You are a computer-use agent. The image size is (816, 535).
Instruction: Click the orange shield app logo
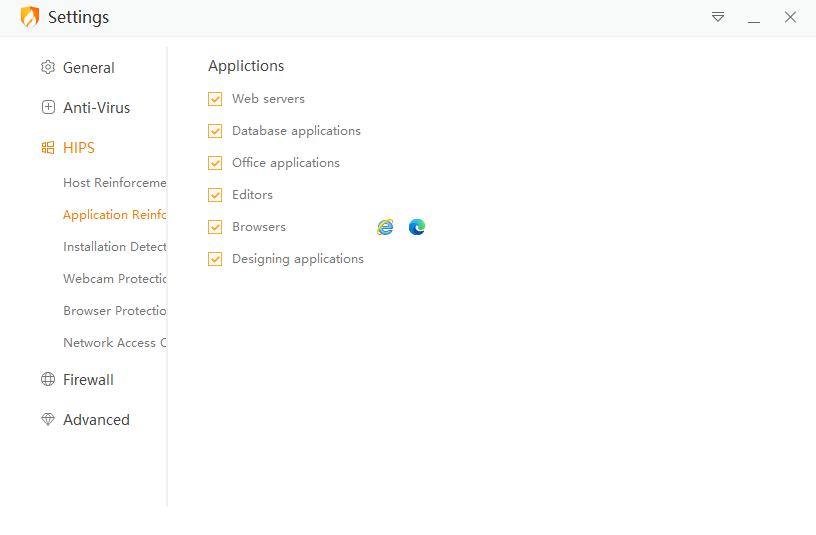click(30, 17)
